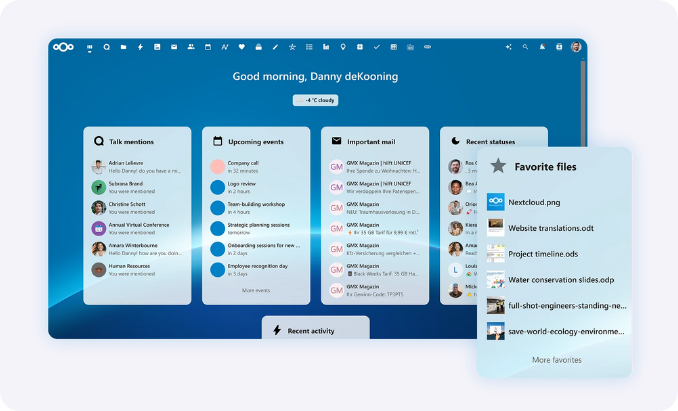Click the weather status '-4 °C cloudy'

pos(317,100)
